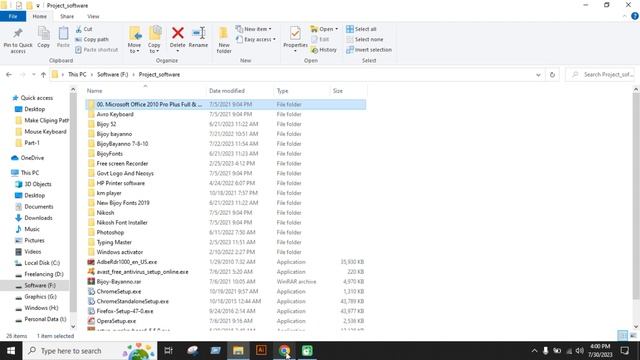
Task: Select the Typing Master folder
Action: (226, 242)
